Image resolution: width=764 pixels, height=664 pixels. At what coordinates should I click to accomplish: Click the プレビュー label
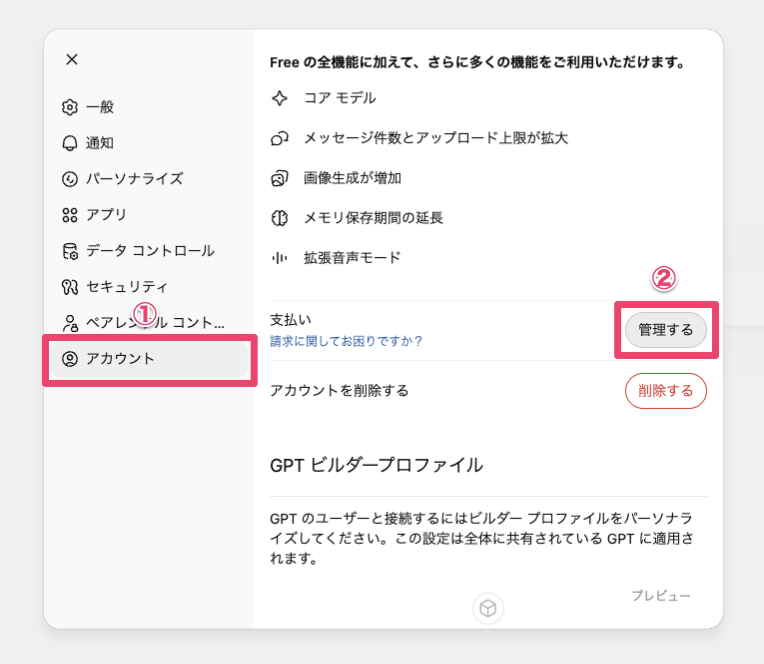tap(661, 596)
